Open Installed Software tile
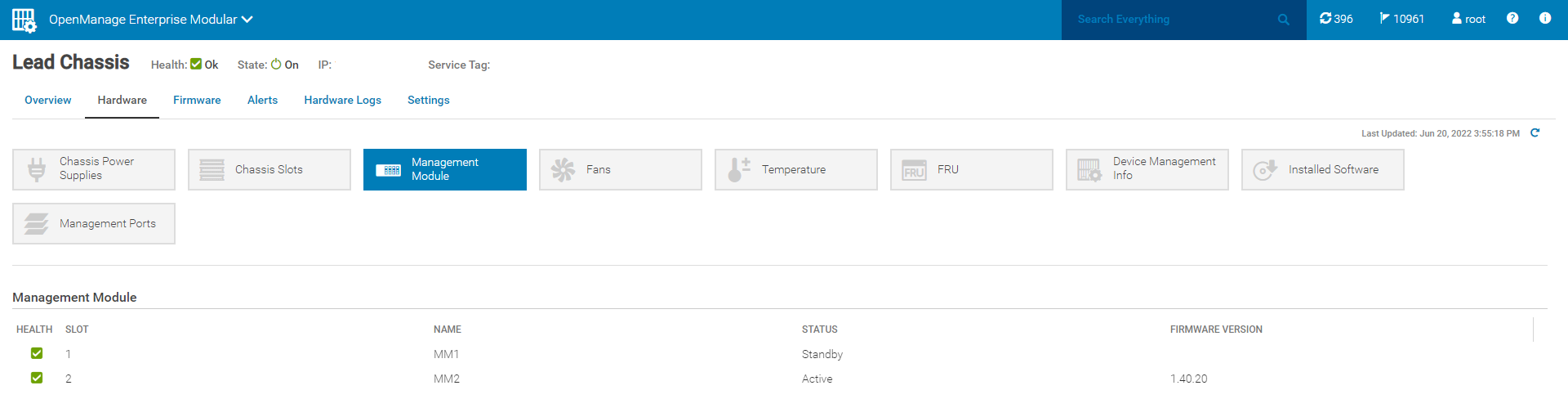The width and height of the screenshot is (1568, 408). 1323,169
